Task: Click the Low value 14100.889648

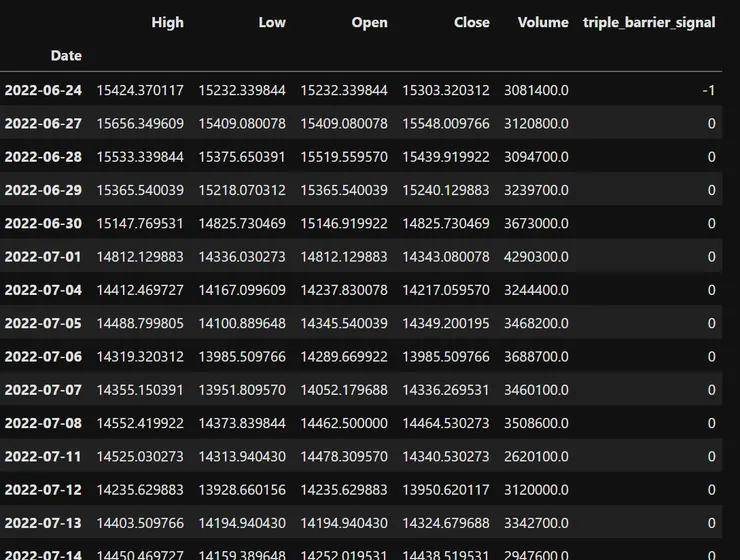Action: tap(242, 323)
